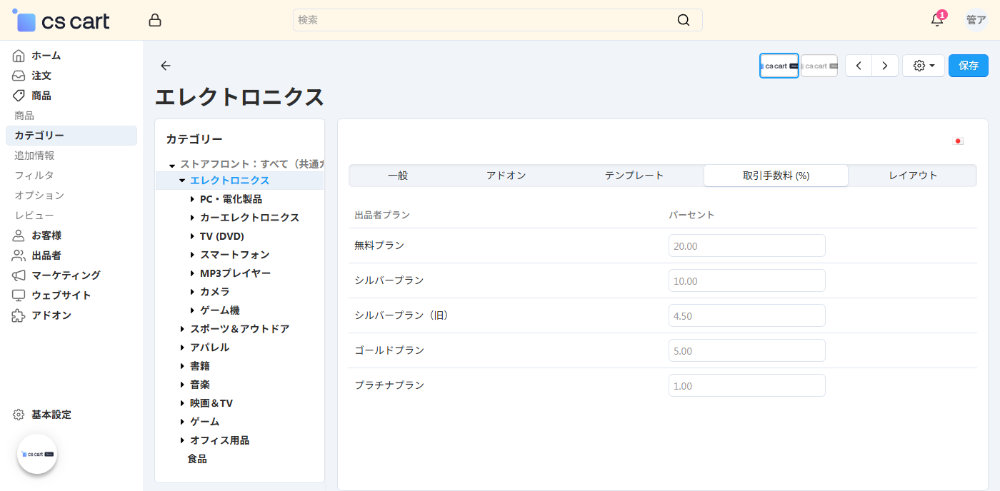Collapse the エレクトロニクス category tree
Viewport: 1000px width, 491px height.
click(x=182, y=181)
